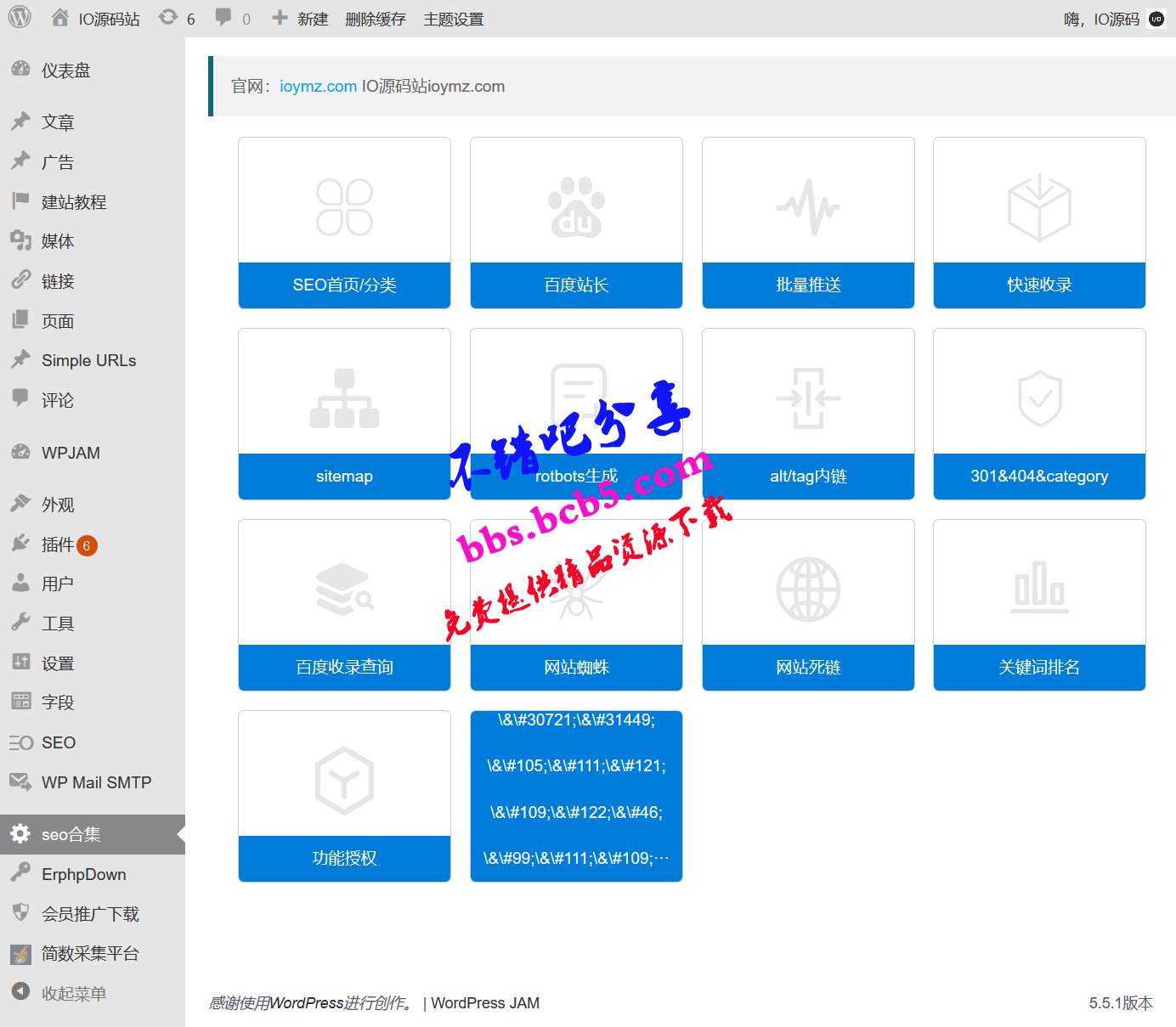1176x1027 pixels.
Task: Click the SEO首页/分类 blue button
Action: 344,285
